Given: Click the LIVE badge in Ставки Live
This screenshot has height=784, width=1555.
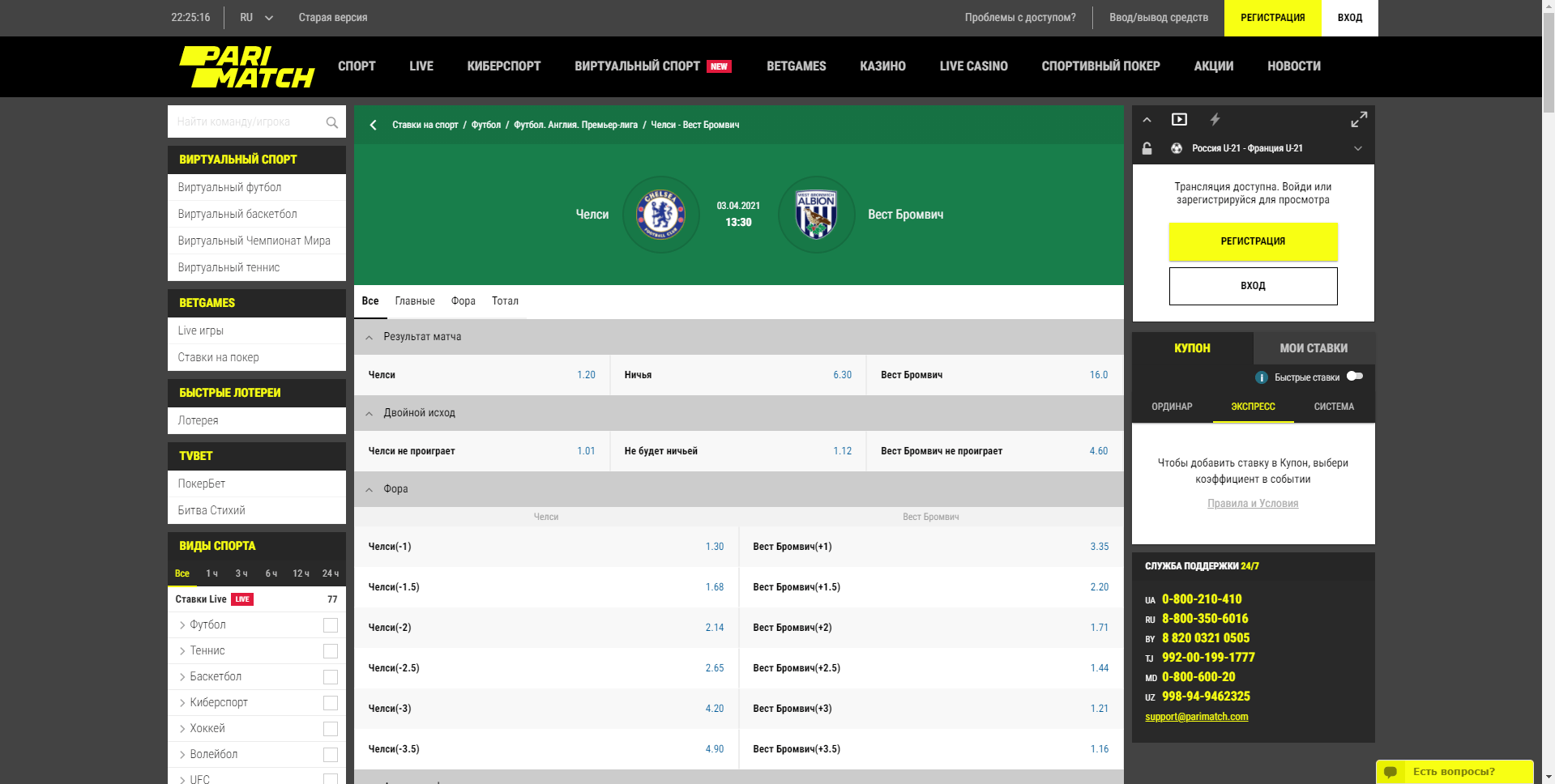Looking at the screenshot, I should [242, 599].
